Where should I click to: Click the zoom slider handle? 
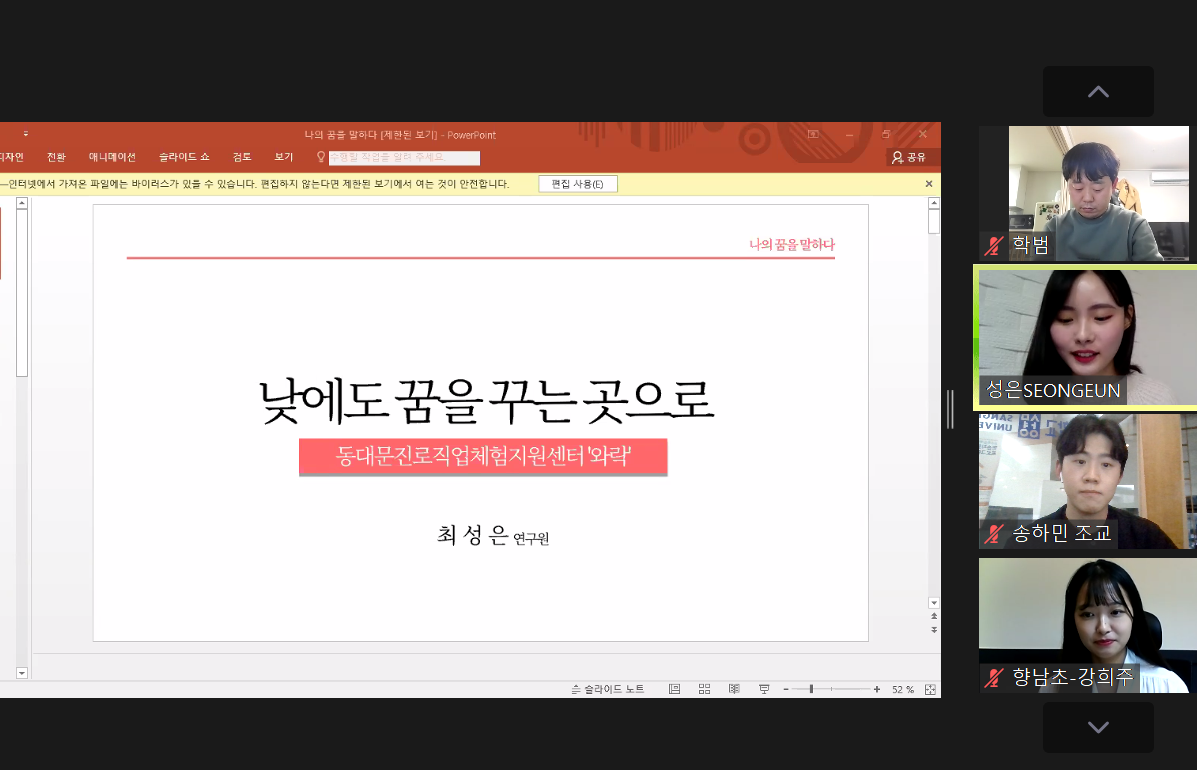tap(811, 689)
